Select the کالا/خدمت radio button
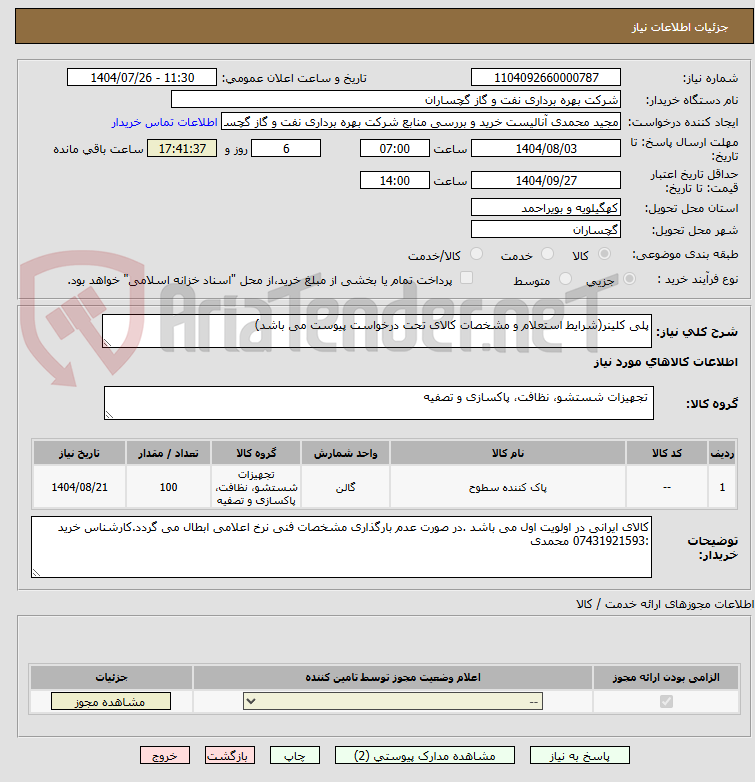 click(477, 254)
